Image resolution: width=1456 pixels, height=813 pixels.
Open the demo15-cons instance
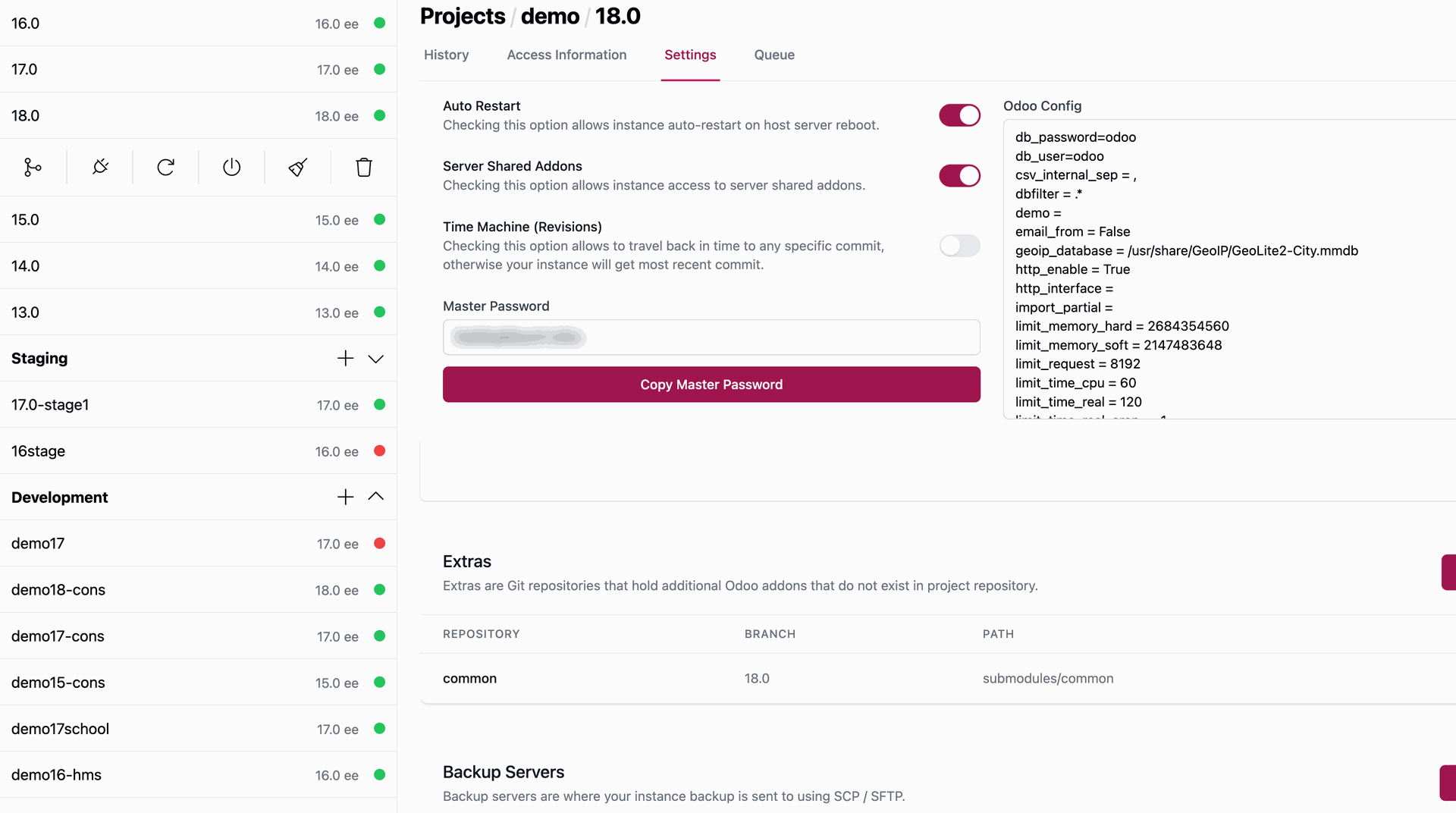tap(198, 683)
